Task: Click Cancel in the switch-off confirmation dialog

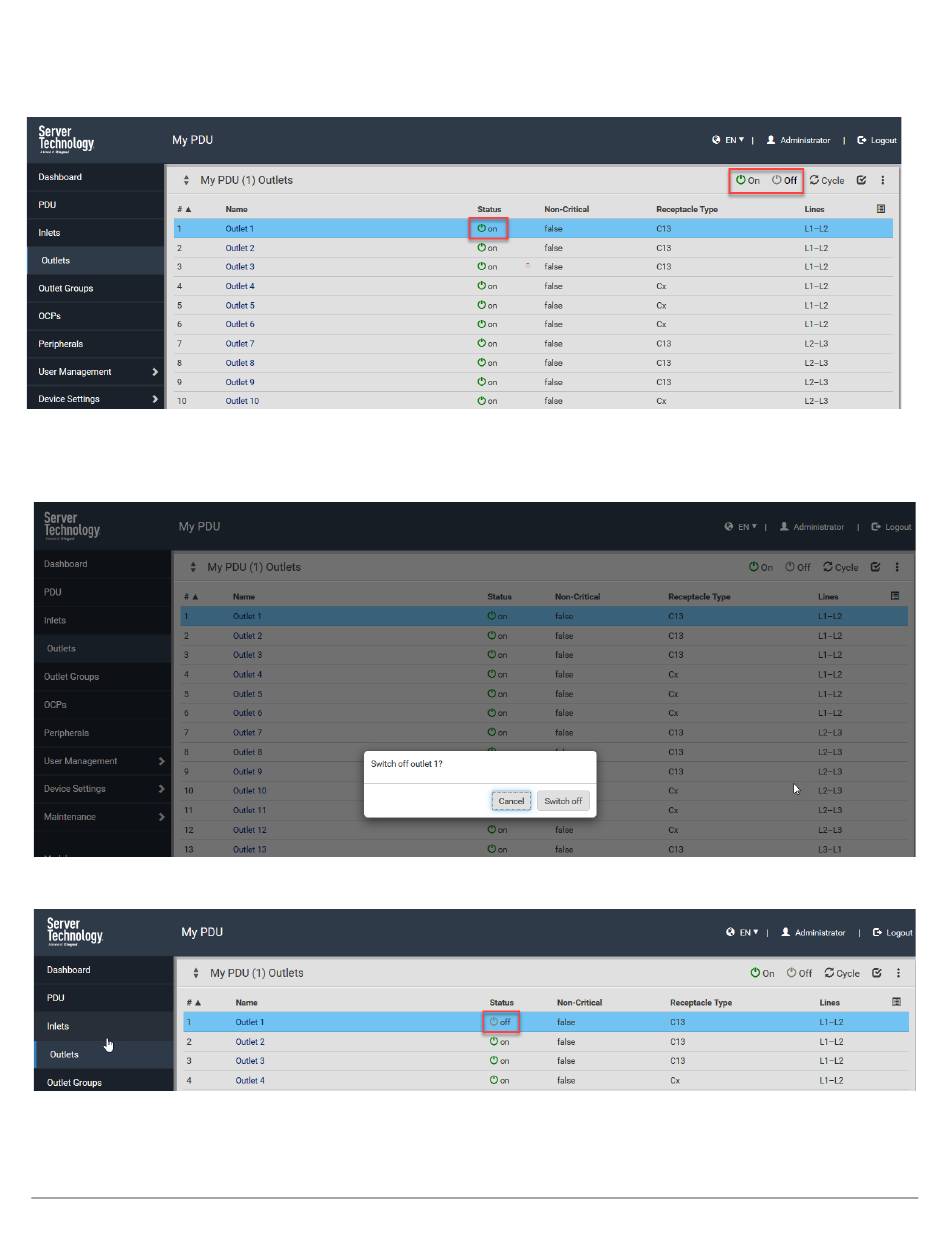Action: 511,801
